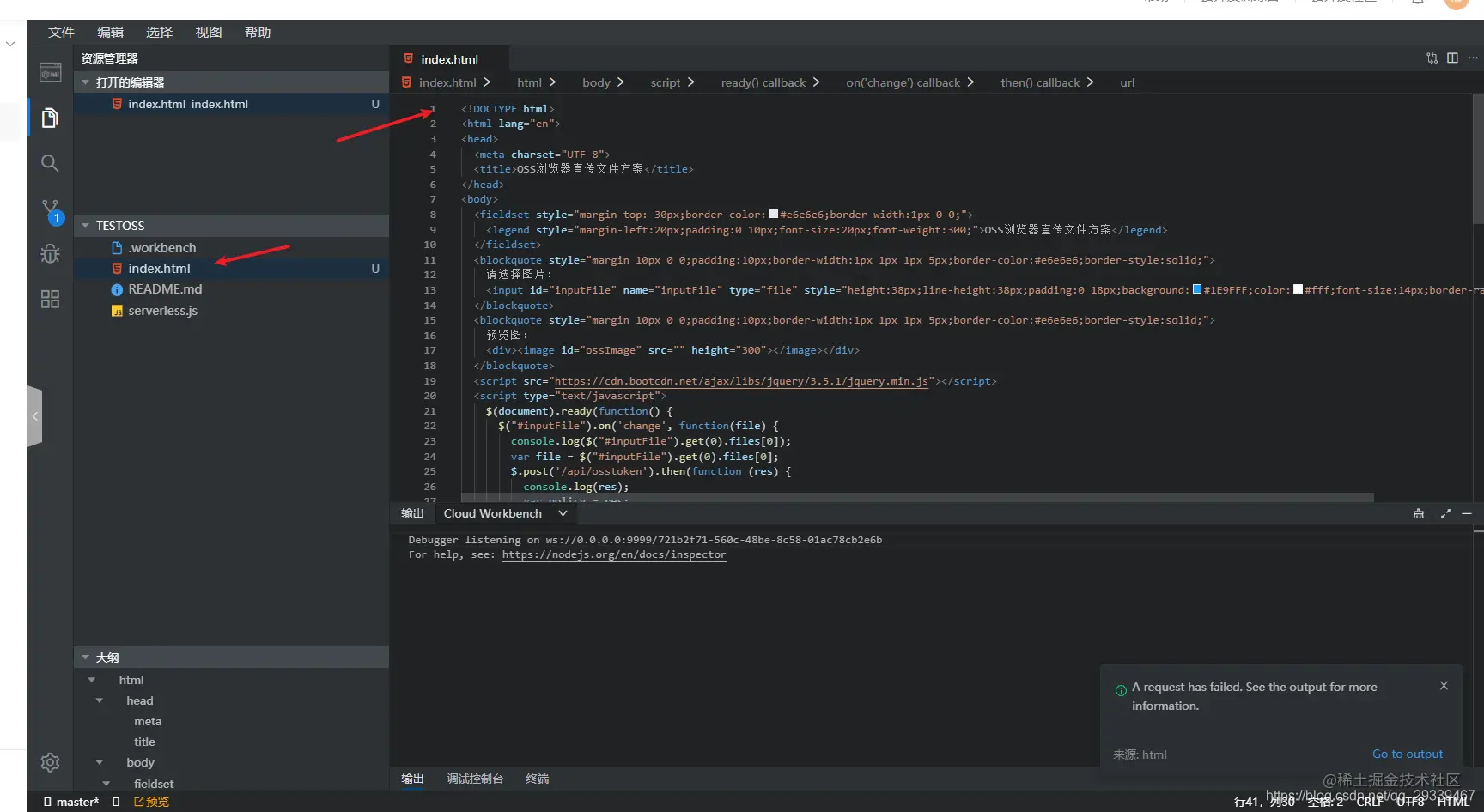1484x812 pixels.
Task: Click the lock output scroll icon
Action: pyautogui.click(x=1419, y=513)
